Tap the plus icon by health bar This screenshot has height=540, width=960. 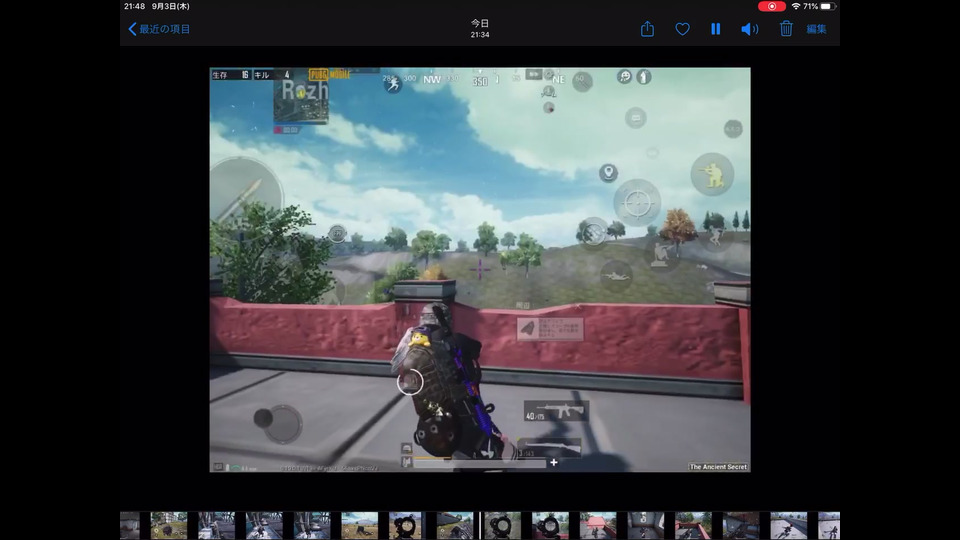click(x=553, y=462)
